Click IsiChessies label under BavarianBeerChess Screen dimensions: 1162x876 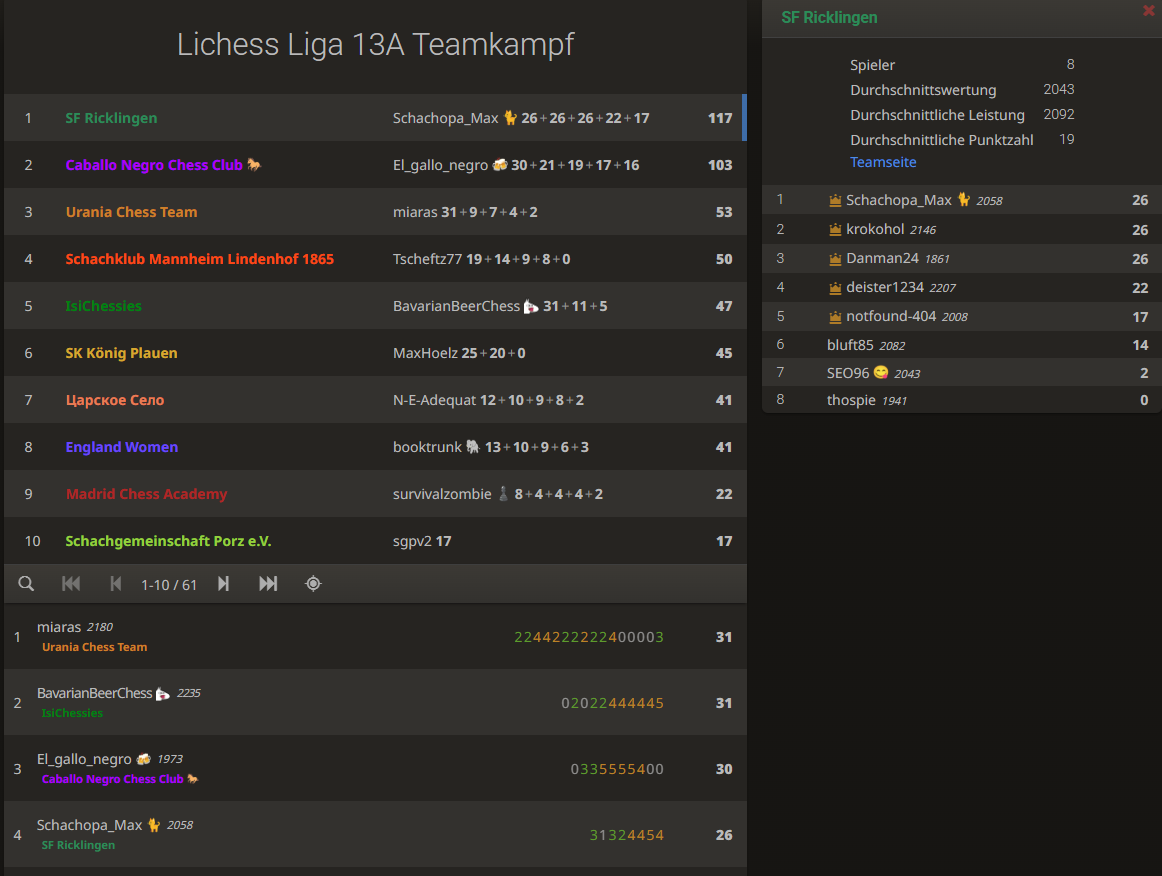72,713
